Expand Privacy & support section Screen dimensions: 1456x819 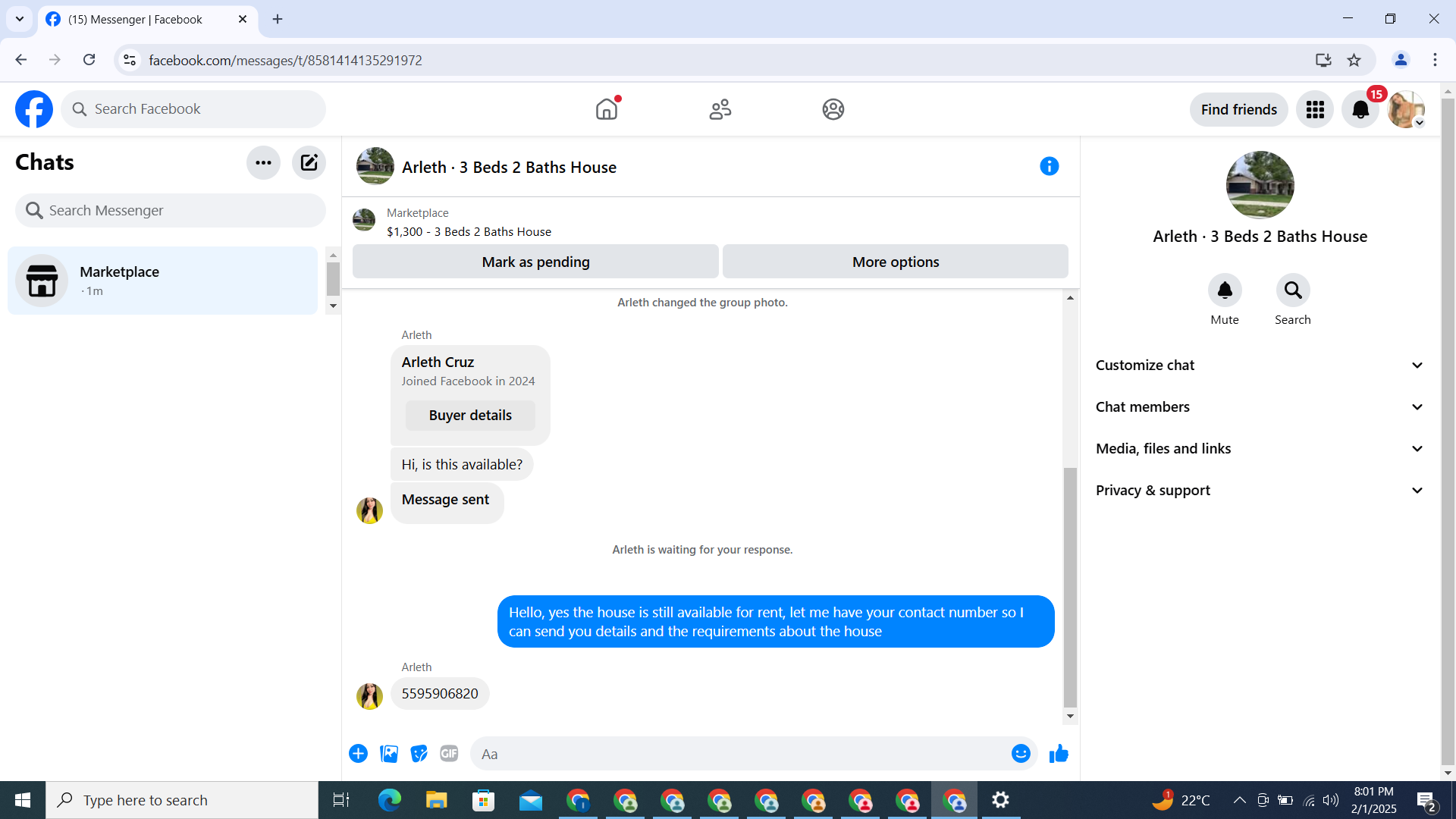coord(1259,491)
